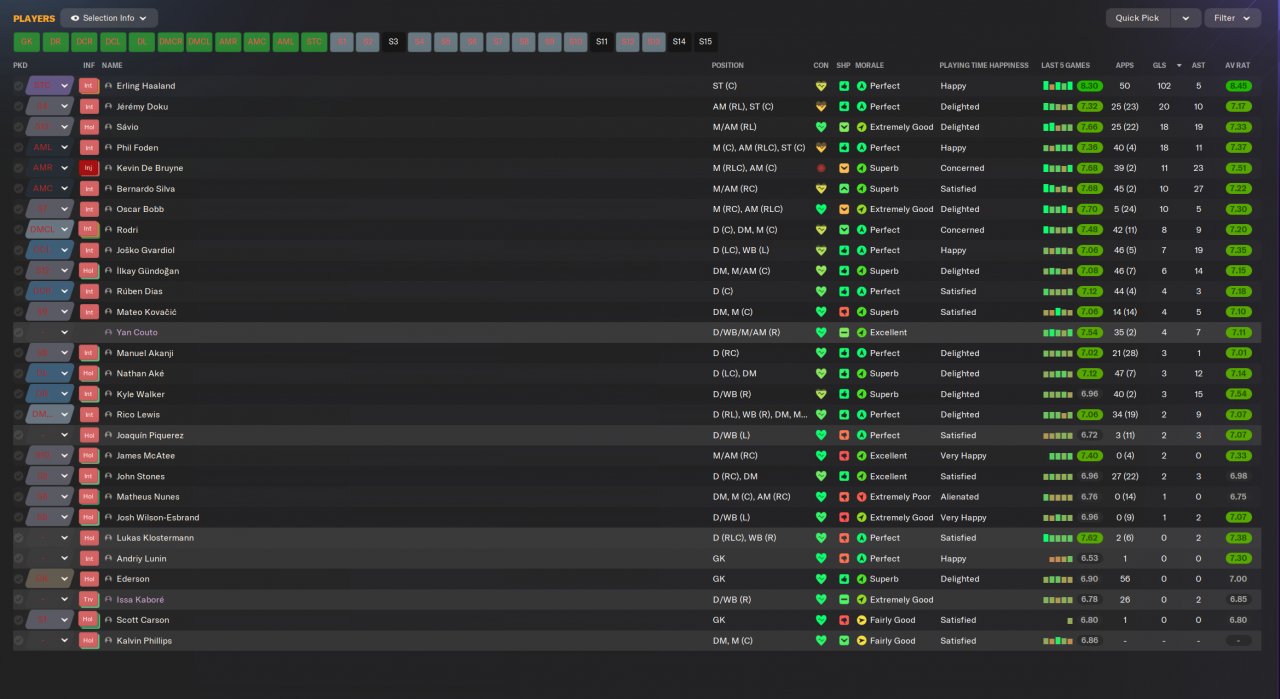Open the Filter dropdown

[x=1231, y=18]
